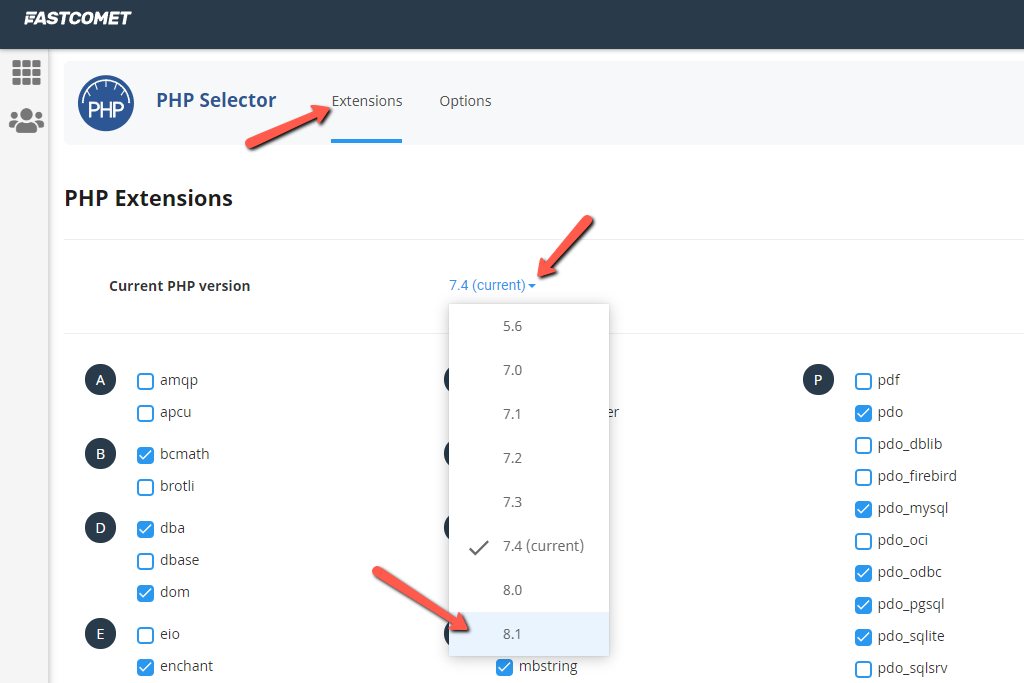
Task: Click the letter E section badge
Action: 100,634
